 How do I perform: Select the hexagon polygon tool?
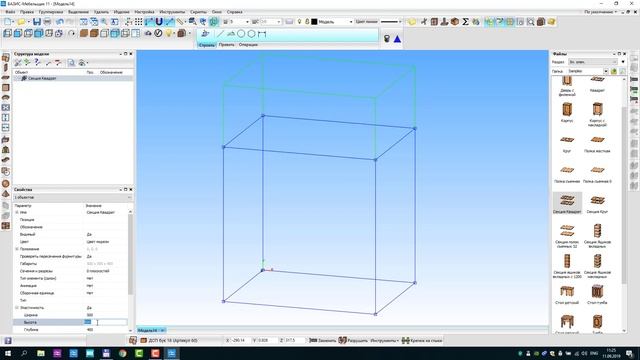click(251, 34)
